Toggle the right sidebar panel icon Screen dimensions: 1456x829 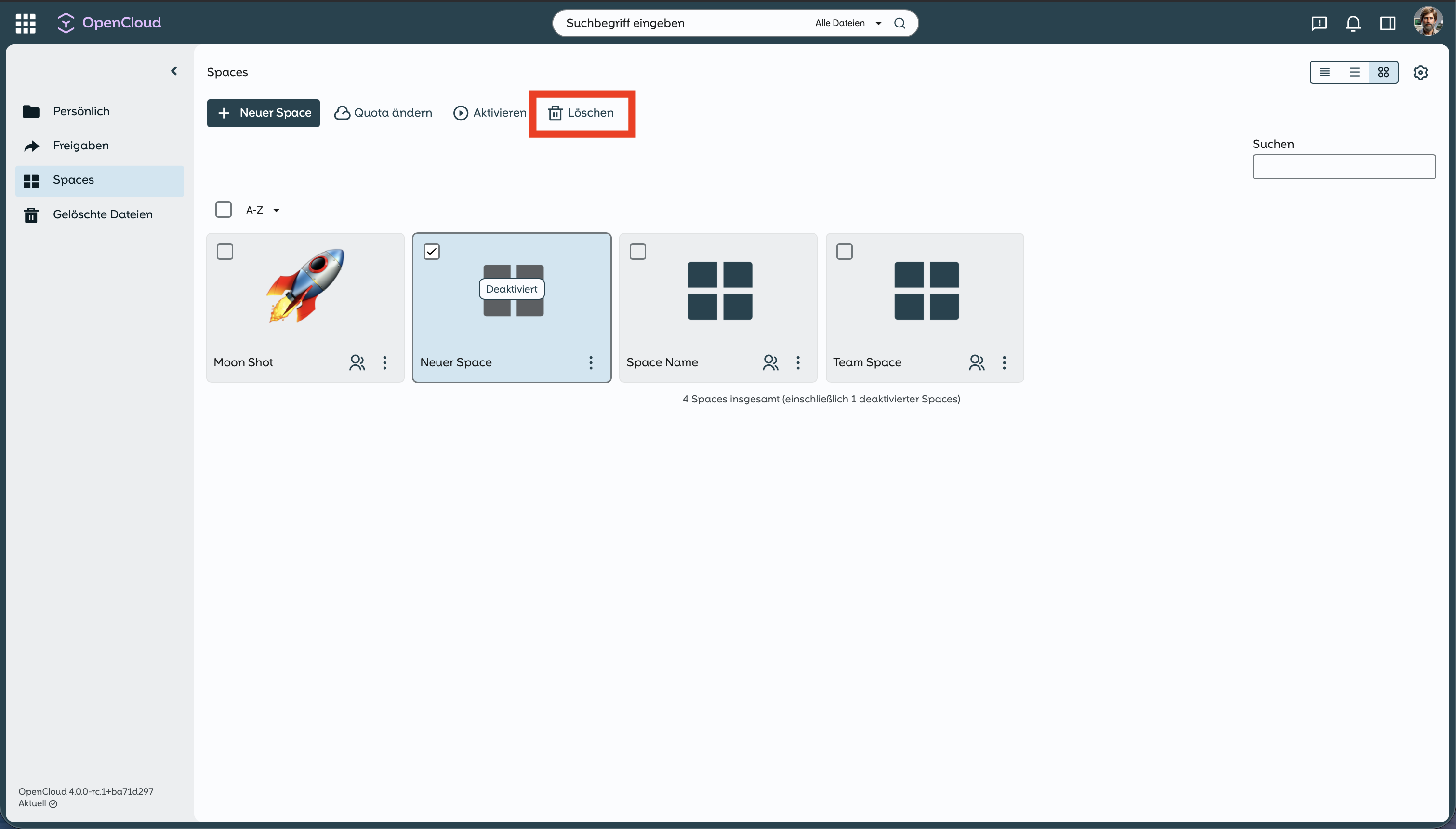coord(1387,23)
